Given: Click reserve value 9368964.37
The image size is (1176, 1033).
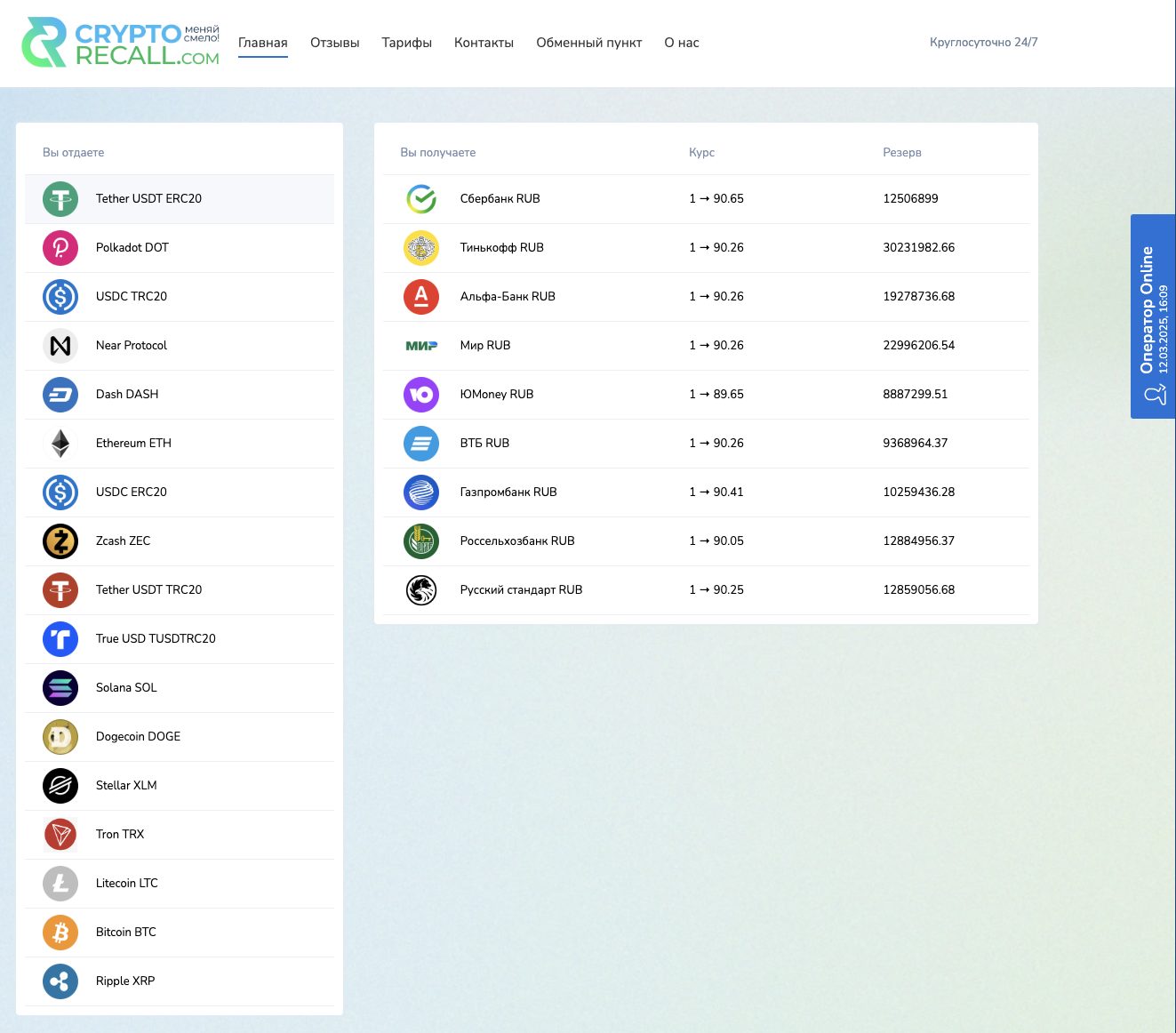Looking at the screenshot, I should pos(915,444).
